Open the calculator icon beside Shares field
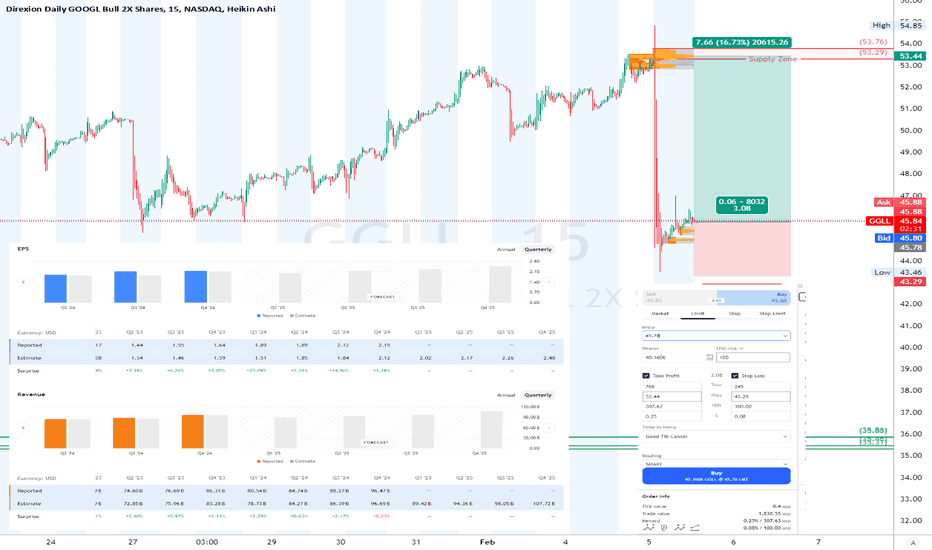This screenshot has width=932, height=550. click(x=709, y=357)
